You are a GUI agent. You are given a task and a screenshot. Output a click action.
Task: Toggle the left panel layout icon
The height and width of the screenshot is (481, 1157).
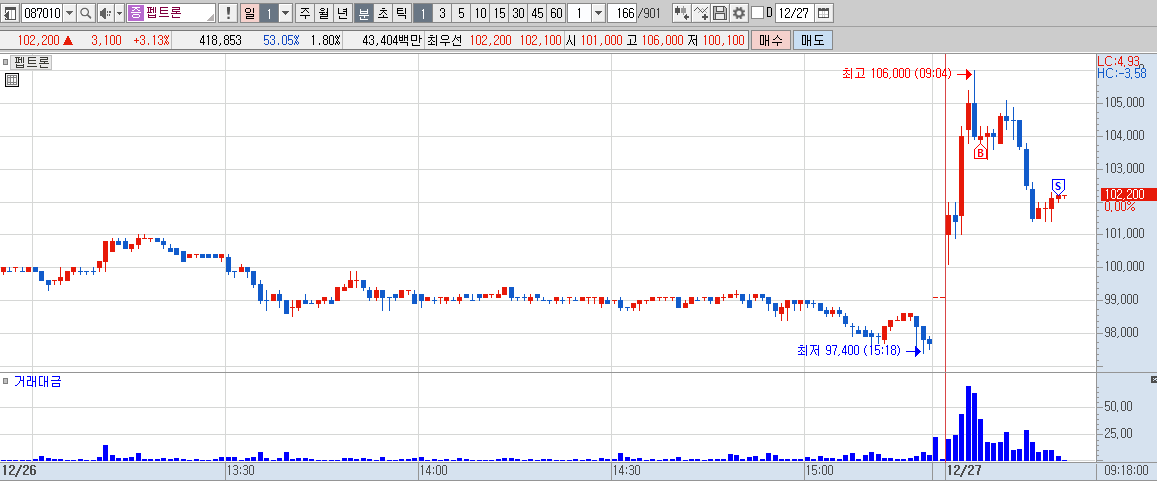tap(10, 13)
